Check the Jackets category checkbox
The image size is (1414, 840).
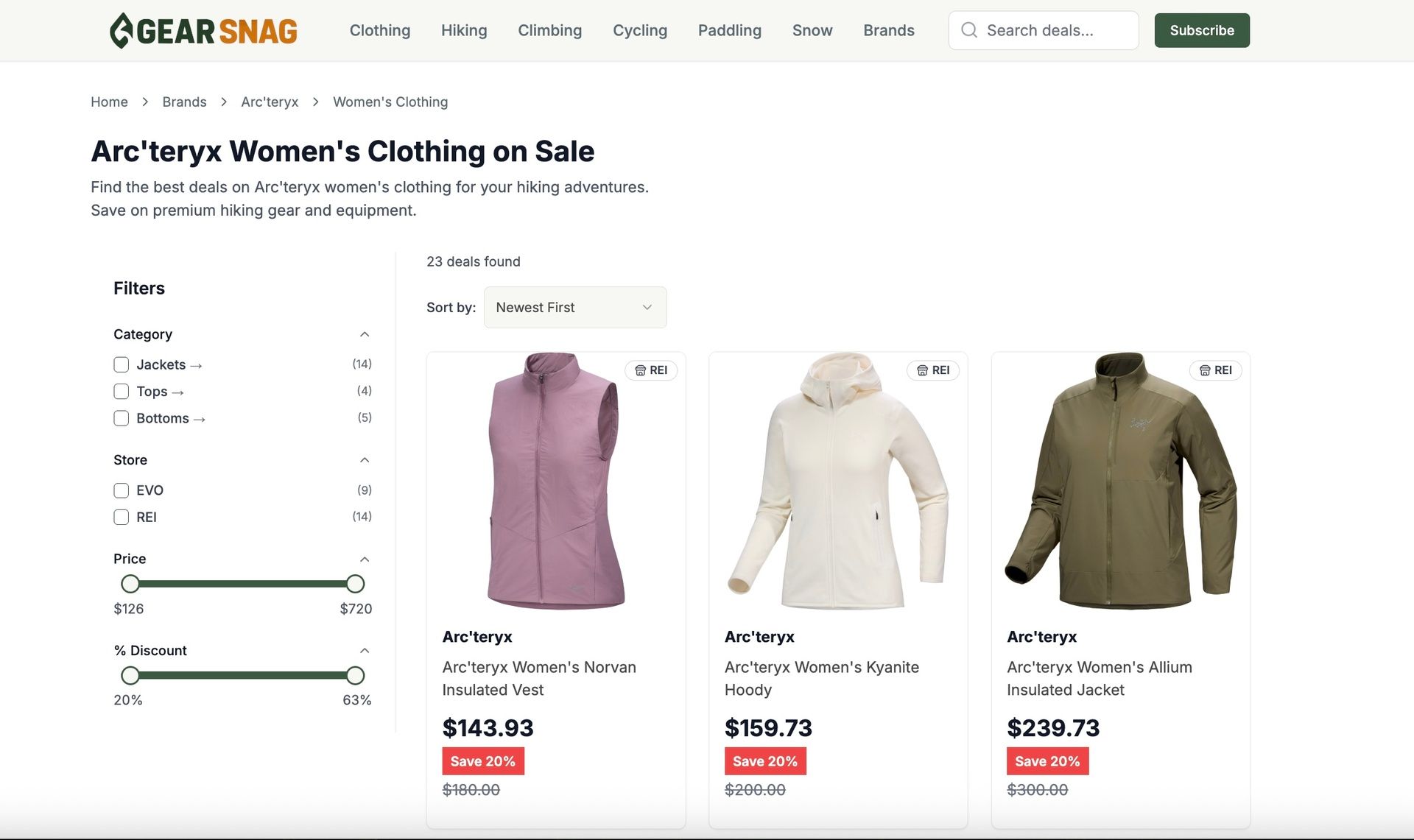[x=122, y=364]
